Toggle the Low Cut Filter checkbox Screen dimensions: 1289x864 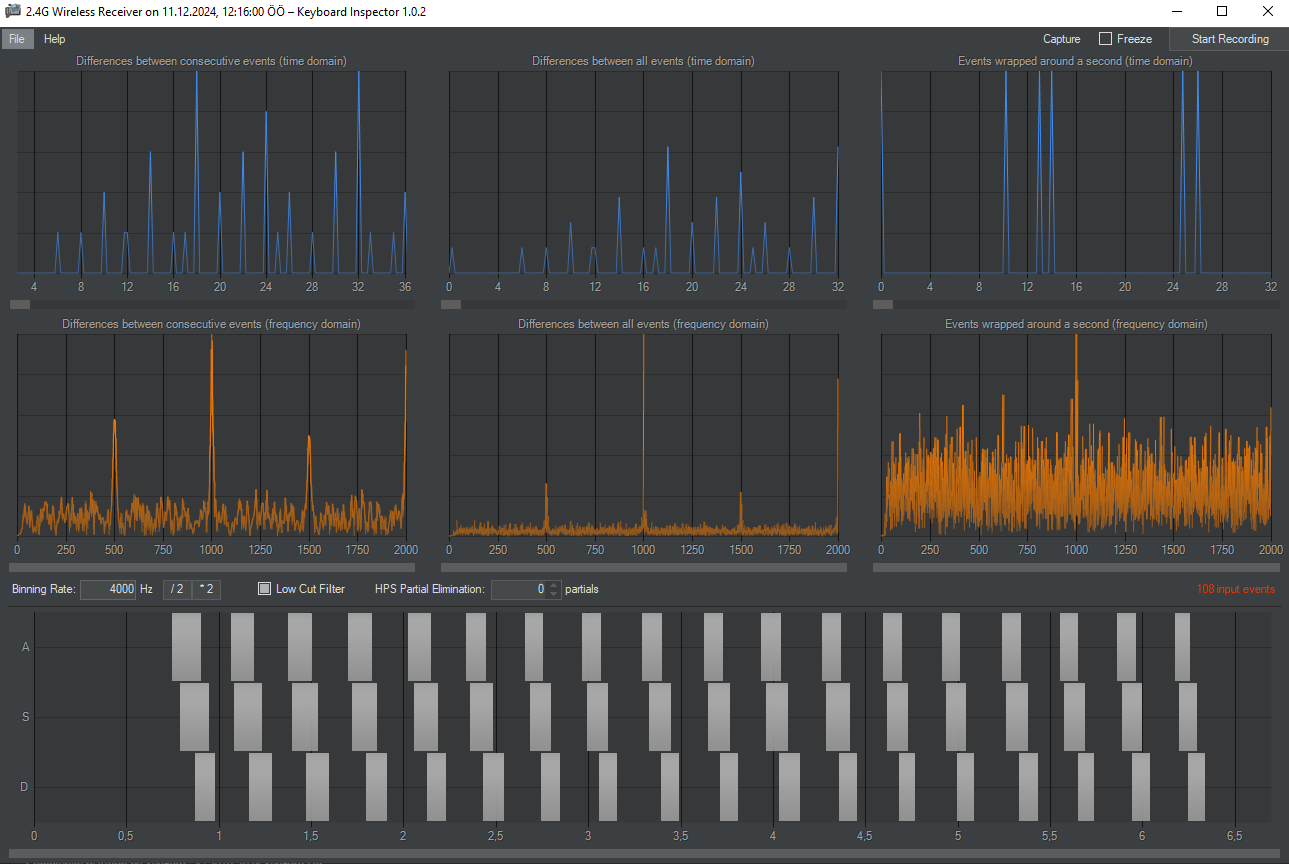[x=265, y=589]
